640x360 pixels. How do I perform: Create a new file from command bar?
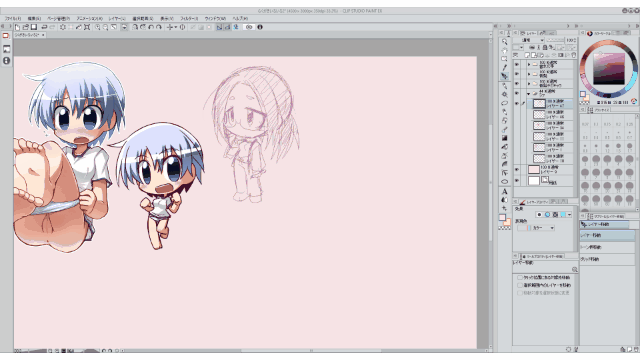[18, 27]
